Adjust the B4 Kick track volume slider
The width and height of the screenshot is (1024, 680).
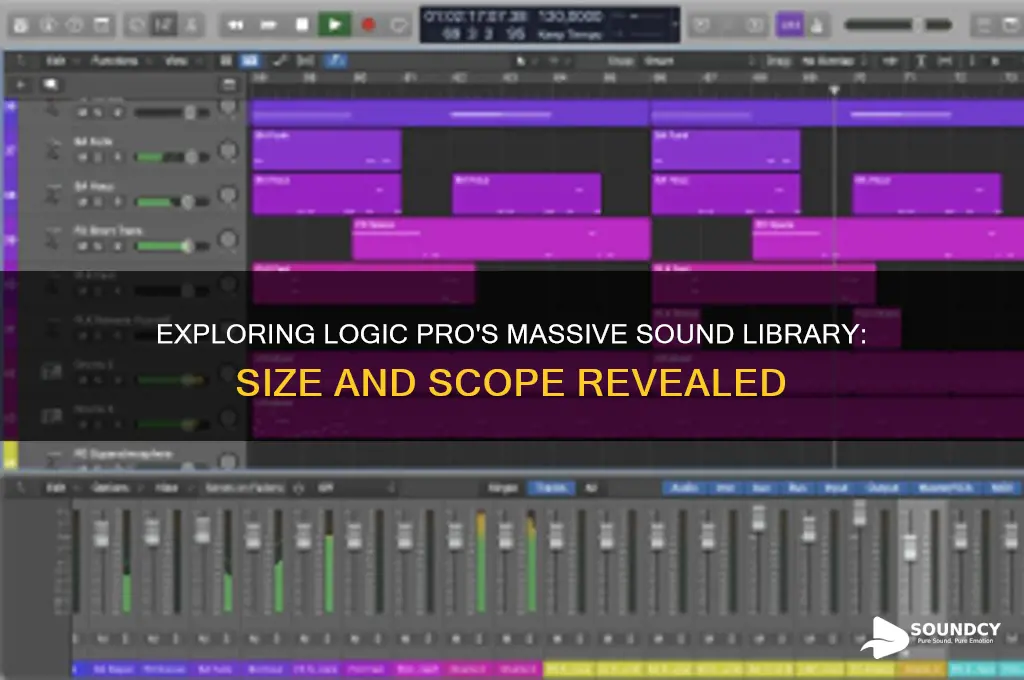point(172,157)
